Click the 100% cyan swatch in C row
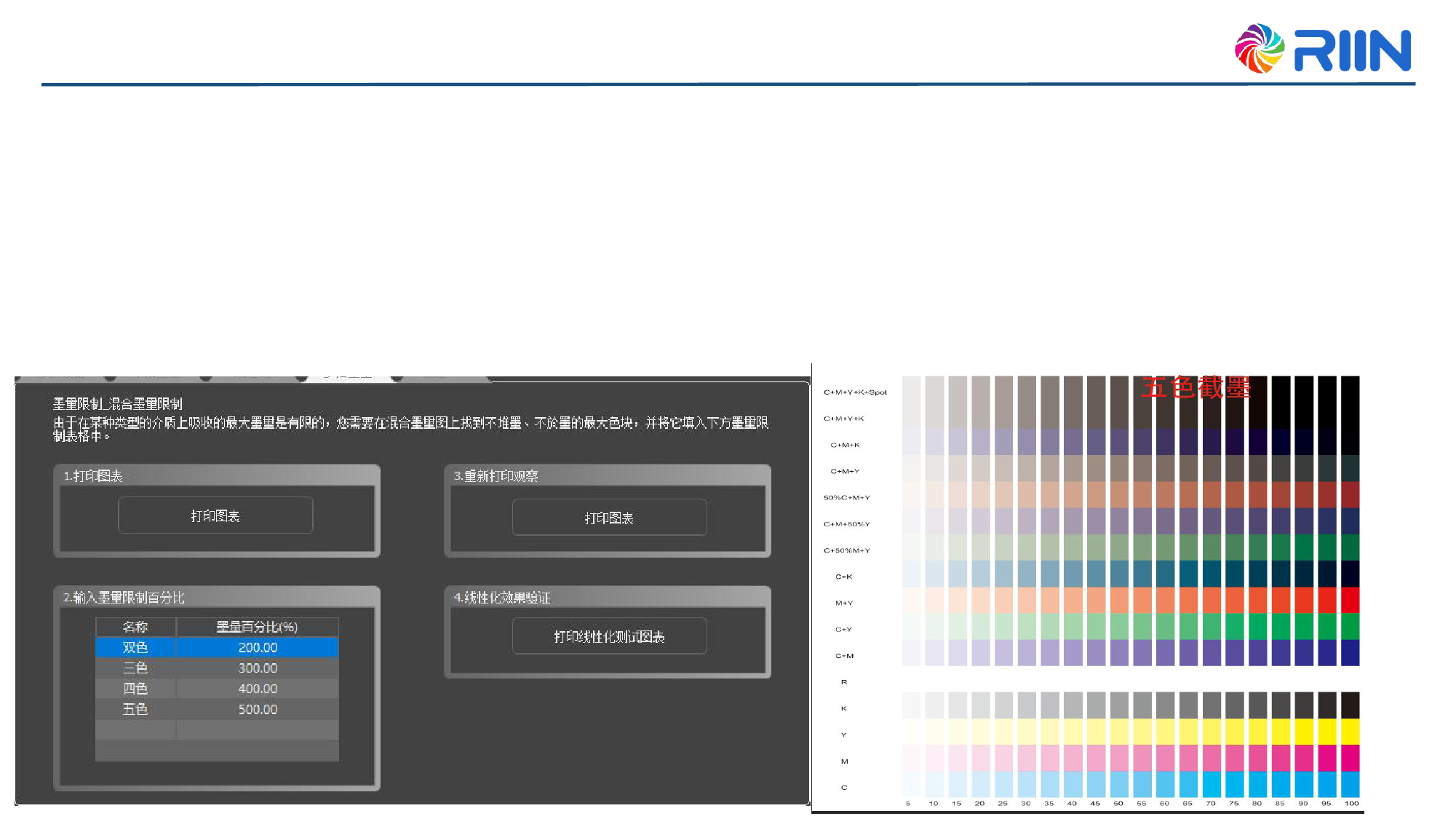 [x=1350, y=785]
